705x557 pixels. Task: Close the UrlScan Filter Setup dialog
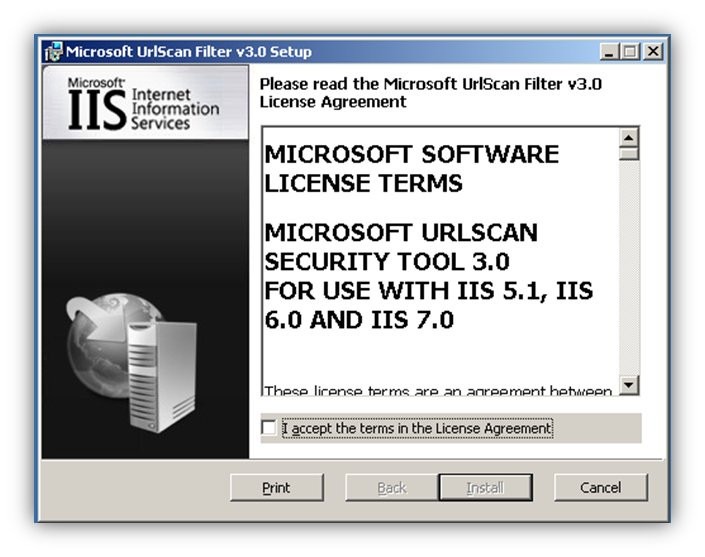click(653, 52)
